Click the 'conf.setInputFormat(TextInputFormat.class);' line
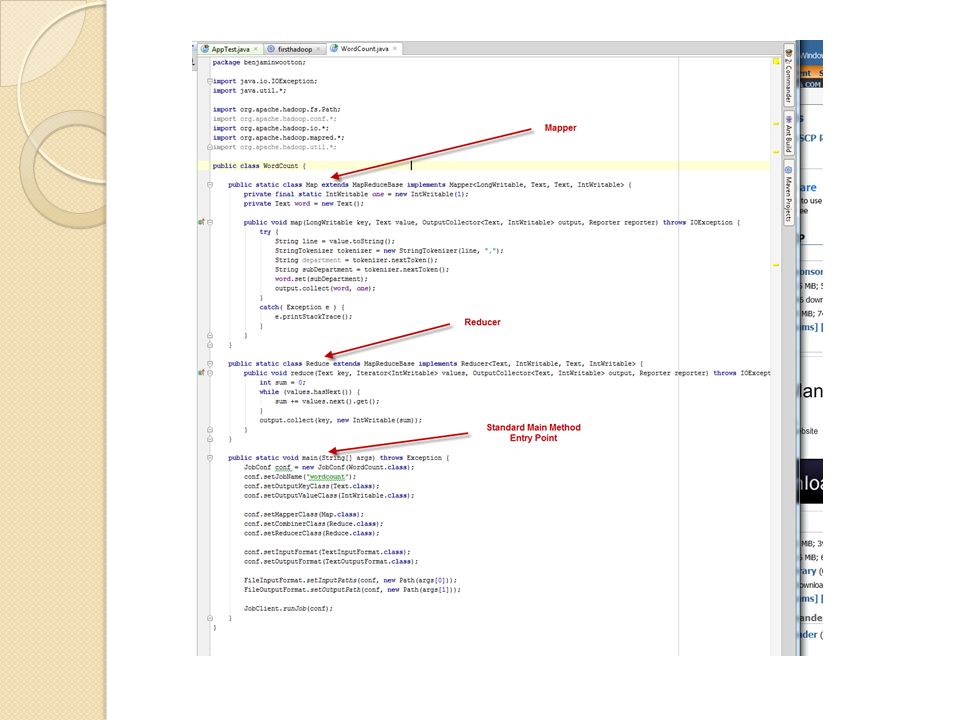This screenshot has width=960, height=720. coord(327,552)
